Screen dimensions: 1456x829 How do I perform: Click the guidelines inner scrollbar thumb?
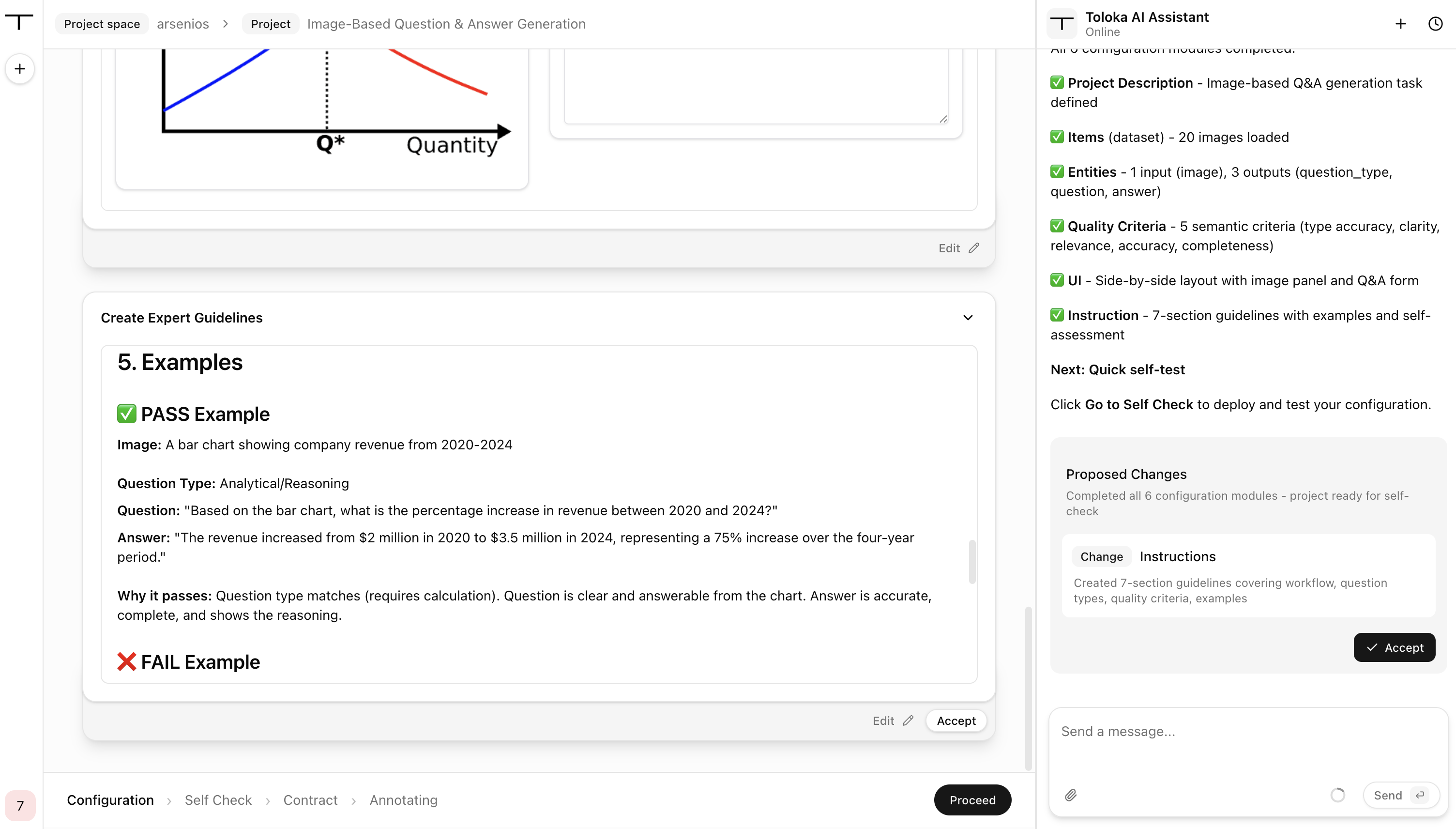pos(972,561)
